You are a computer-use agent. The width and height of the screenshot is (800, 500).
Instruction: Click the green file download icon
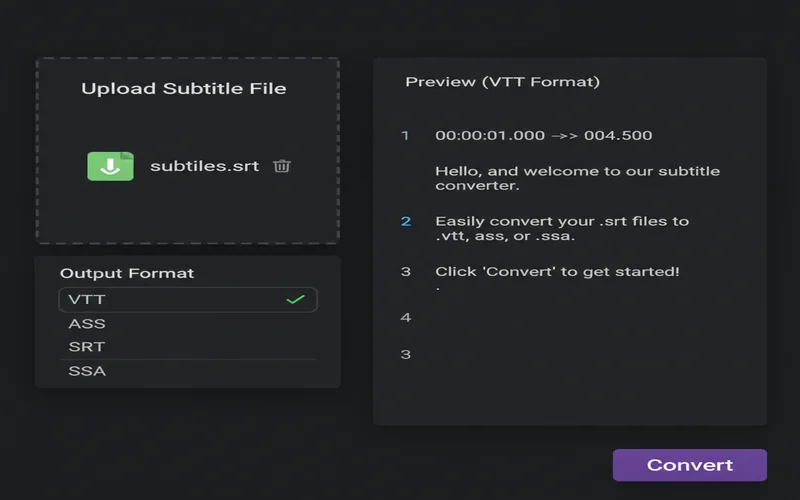pyautogui.click(x=110, y=166)
